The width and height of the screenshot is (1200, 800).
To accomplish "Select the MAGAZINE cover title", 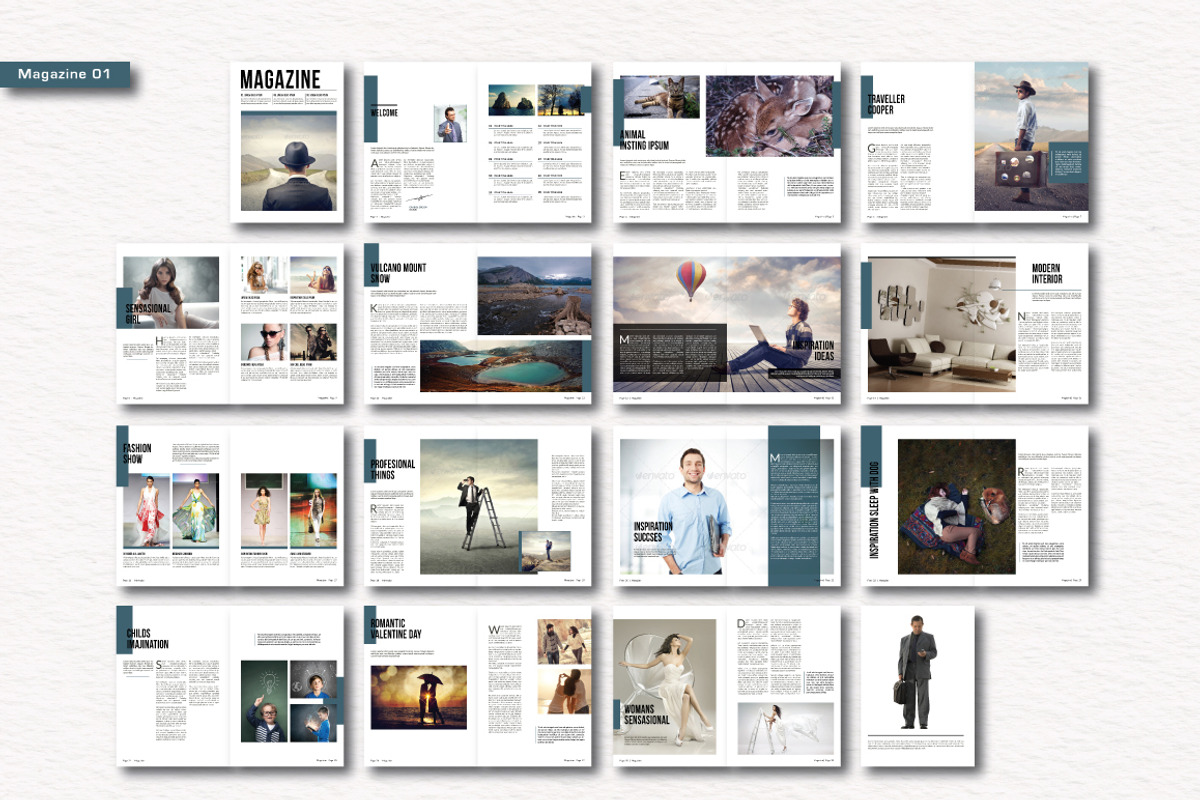I will click(280, 80).
